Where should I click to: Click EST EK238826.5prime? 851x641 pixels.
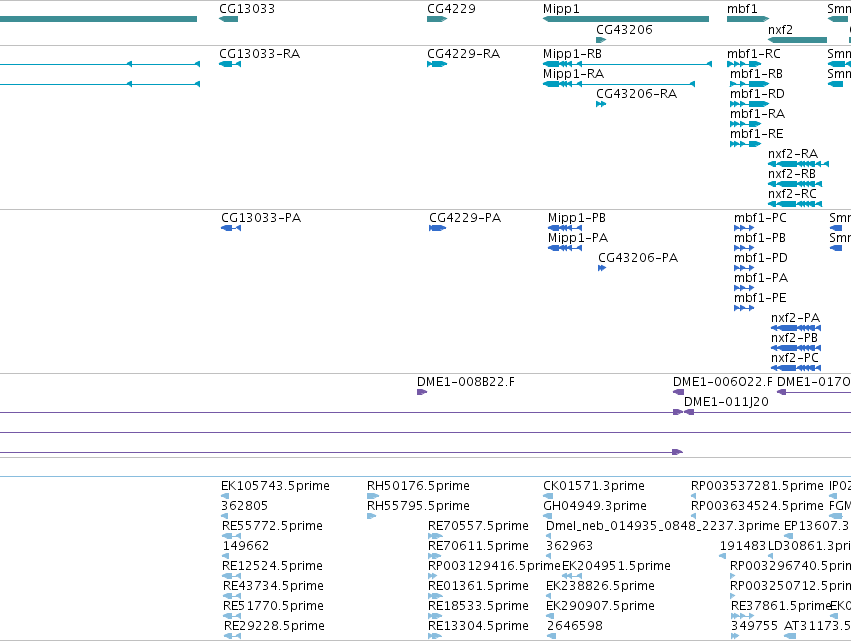click(x=549, y=596)
